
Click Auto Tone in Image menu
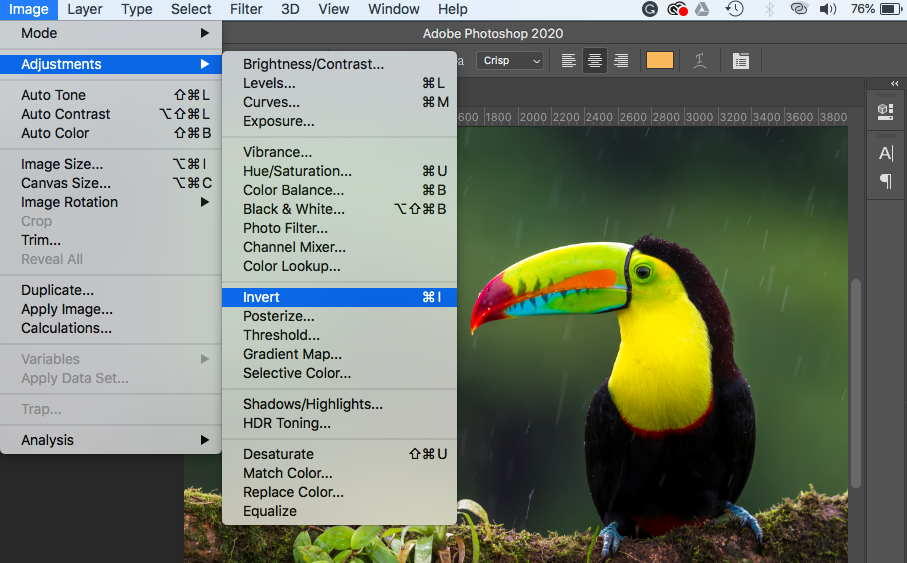[x=110, y=95]
